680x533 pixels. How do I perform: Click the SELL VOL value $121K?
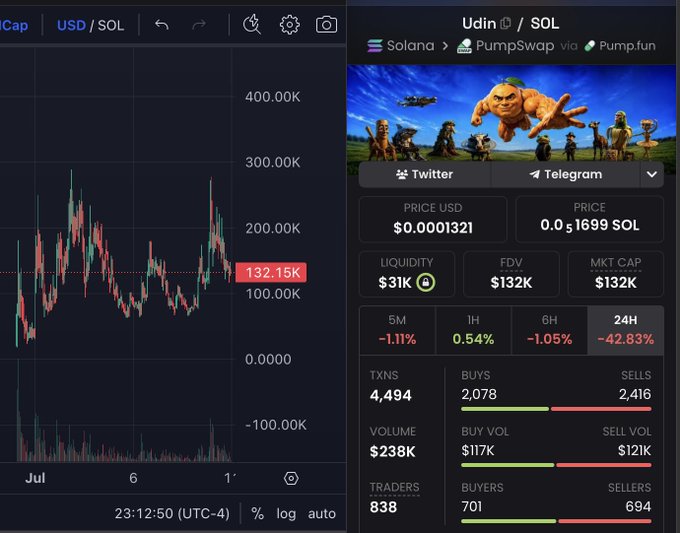[x=634, y=451]
